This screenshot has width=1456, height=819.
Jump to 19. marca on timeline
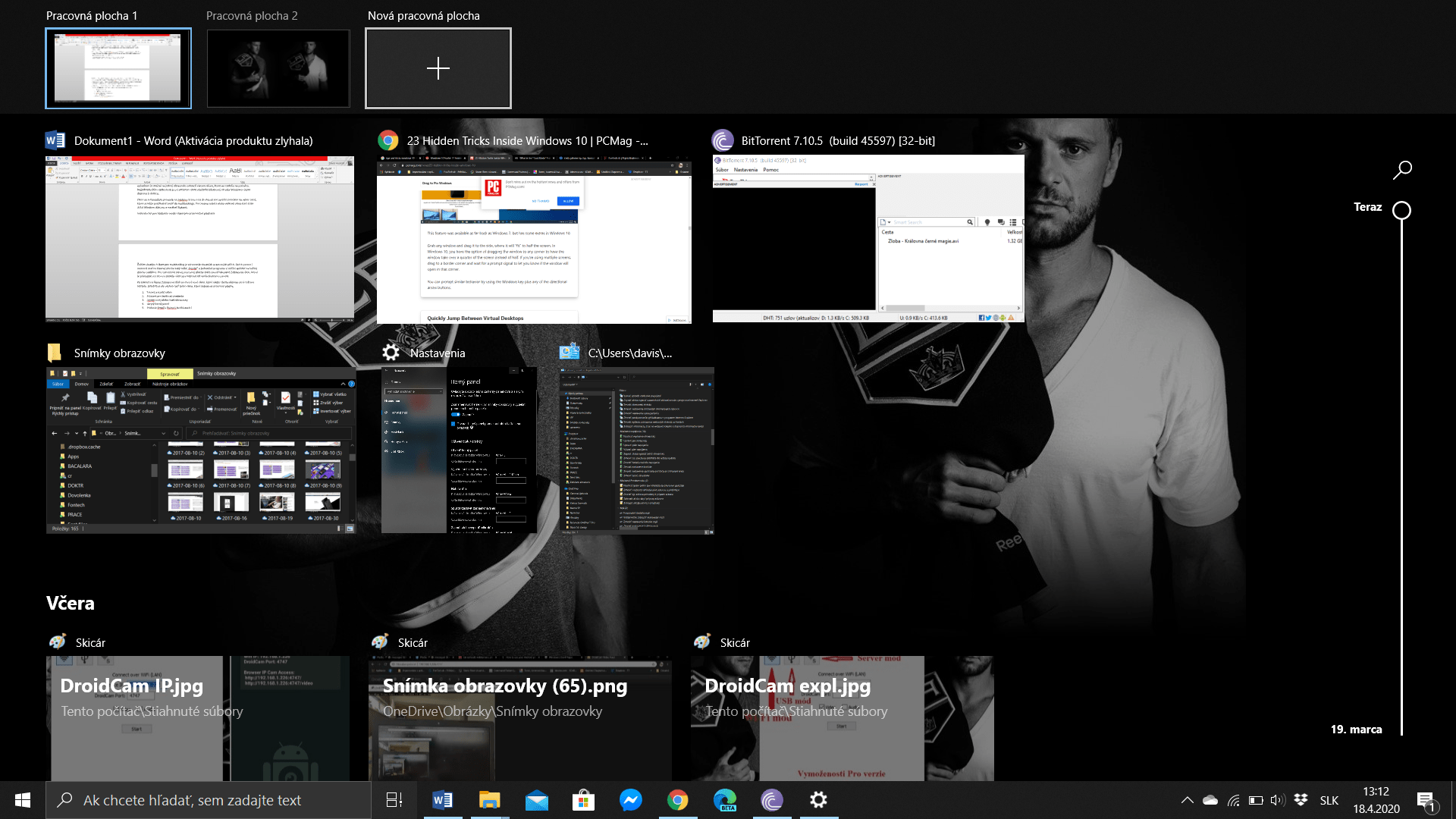pyautogui.click(x=1356, y=729)
